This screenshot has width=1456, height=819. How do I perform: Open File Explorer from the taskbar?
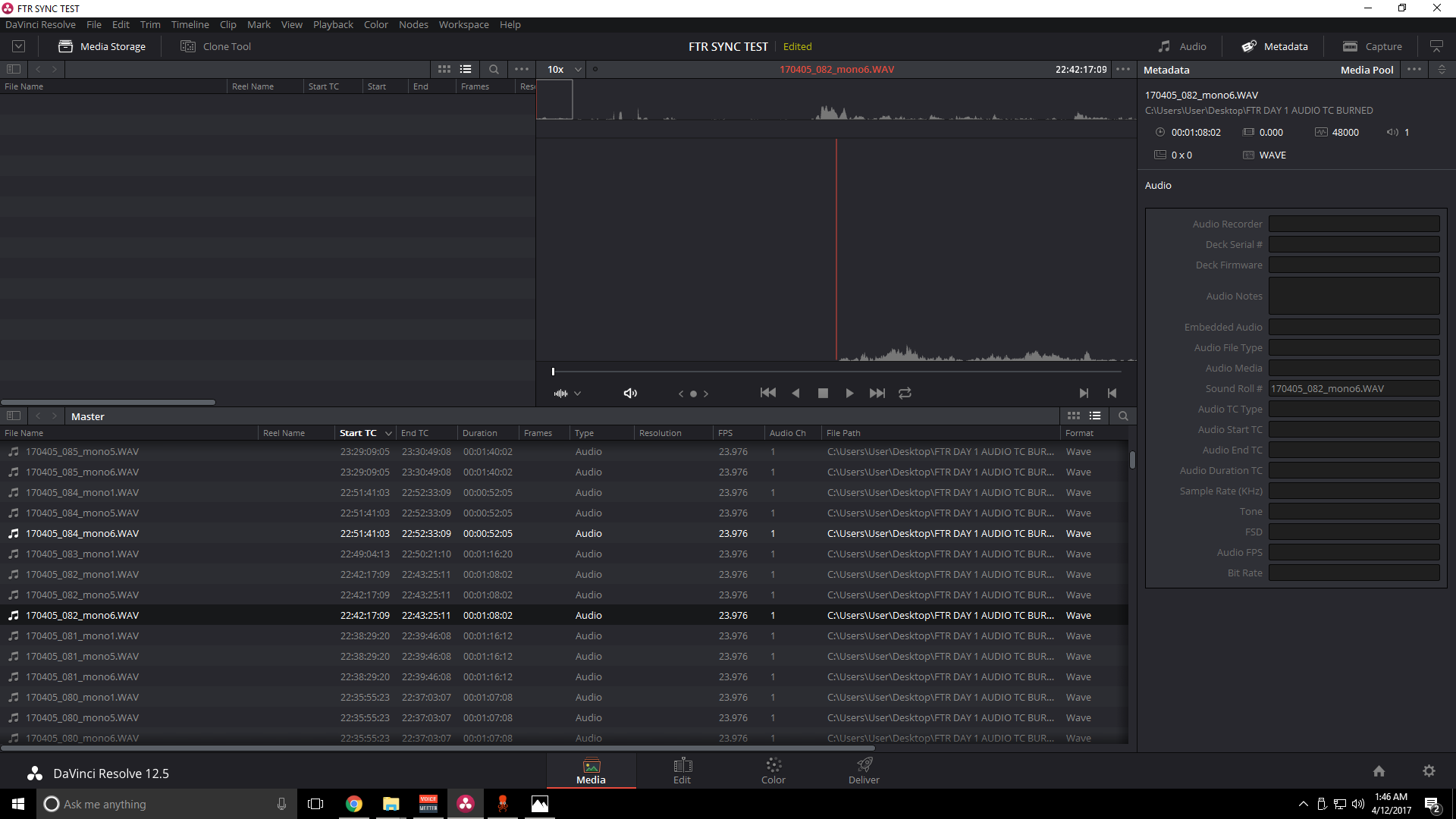(x=391, y=804)
